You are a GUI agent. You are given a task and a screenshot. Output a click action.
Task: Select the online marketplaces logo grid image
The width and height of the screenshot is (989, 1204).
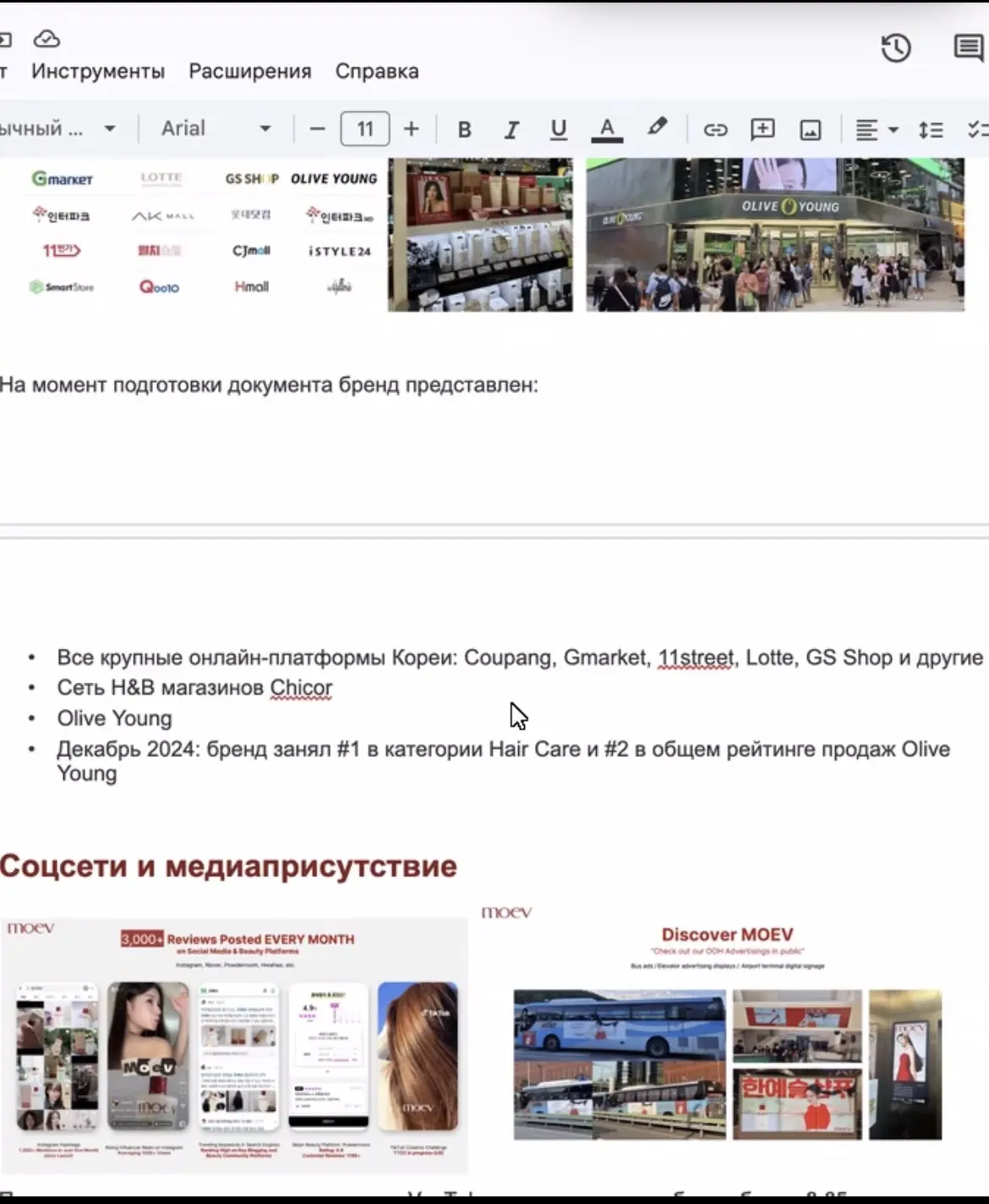[x=203, y=233]
